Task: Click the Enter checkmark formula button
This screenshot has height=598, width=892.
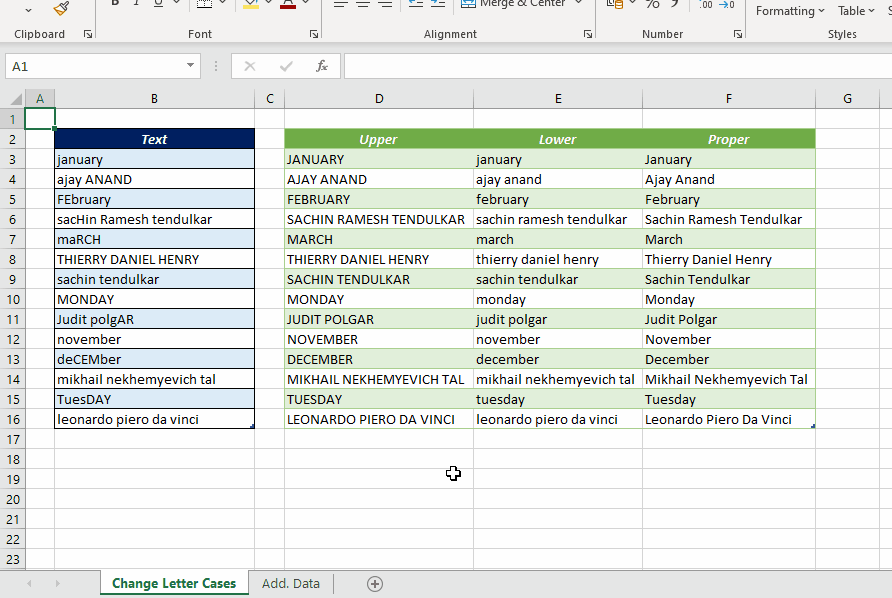Action: click(286, 66)
